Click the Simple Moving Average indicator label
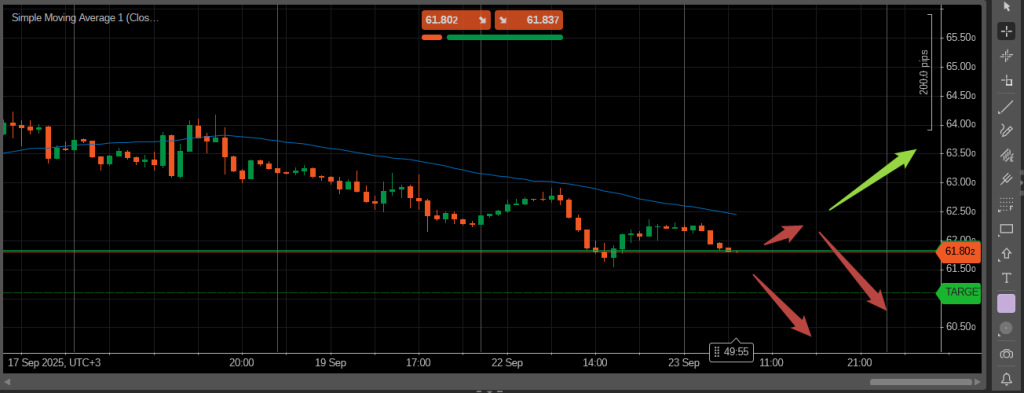1024x393 pixels. pyautogui.click(x=85, y=18)
